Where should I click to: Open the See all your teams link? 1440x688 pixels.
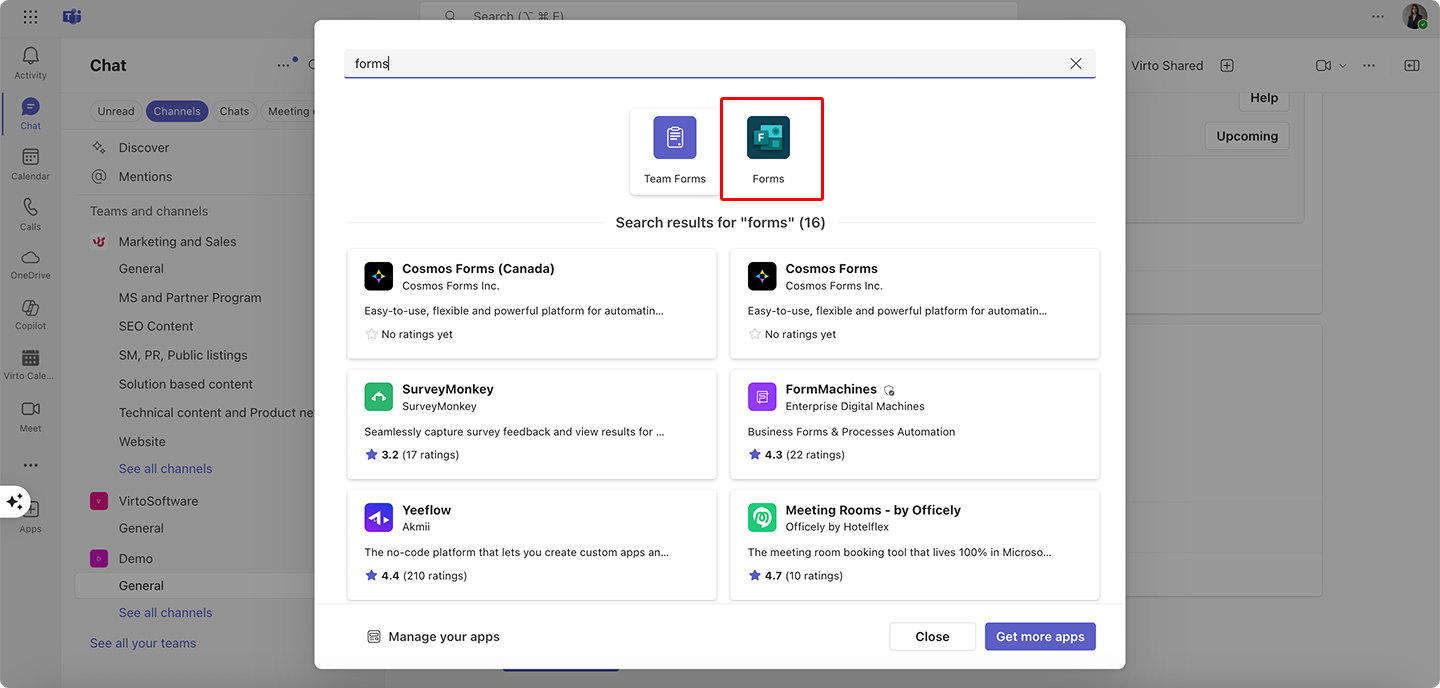point(143,642)
